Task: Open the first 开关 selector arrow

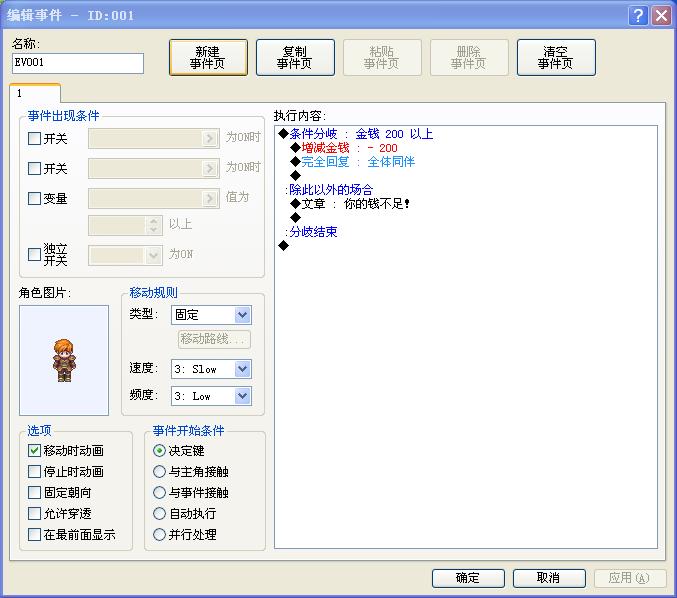Action: [x=210, y=139]
